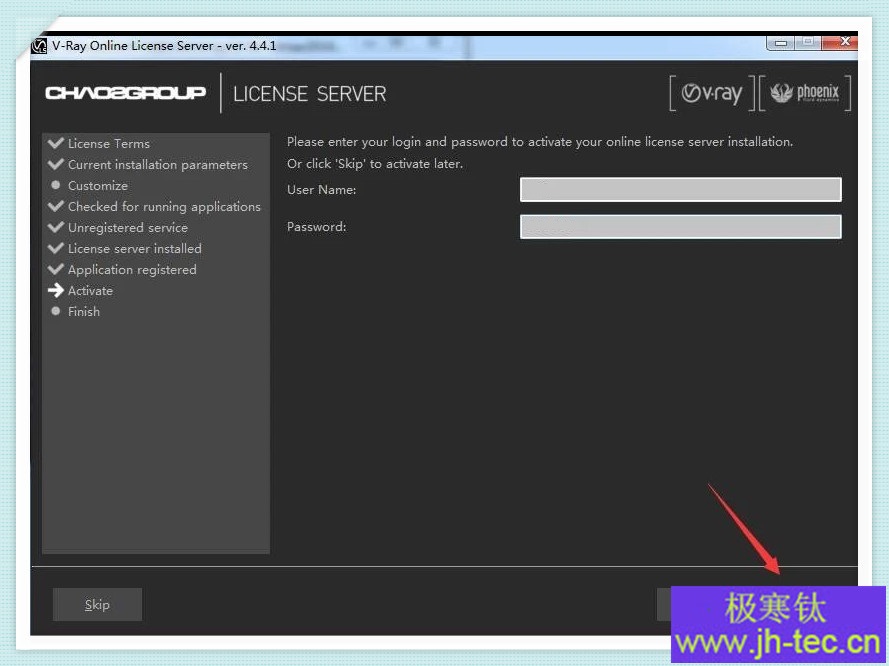The height and width of the screenshot is (666, 889).
Task: Select the "Activate" step
Action: tap(90, 290)
